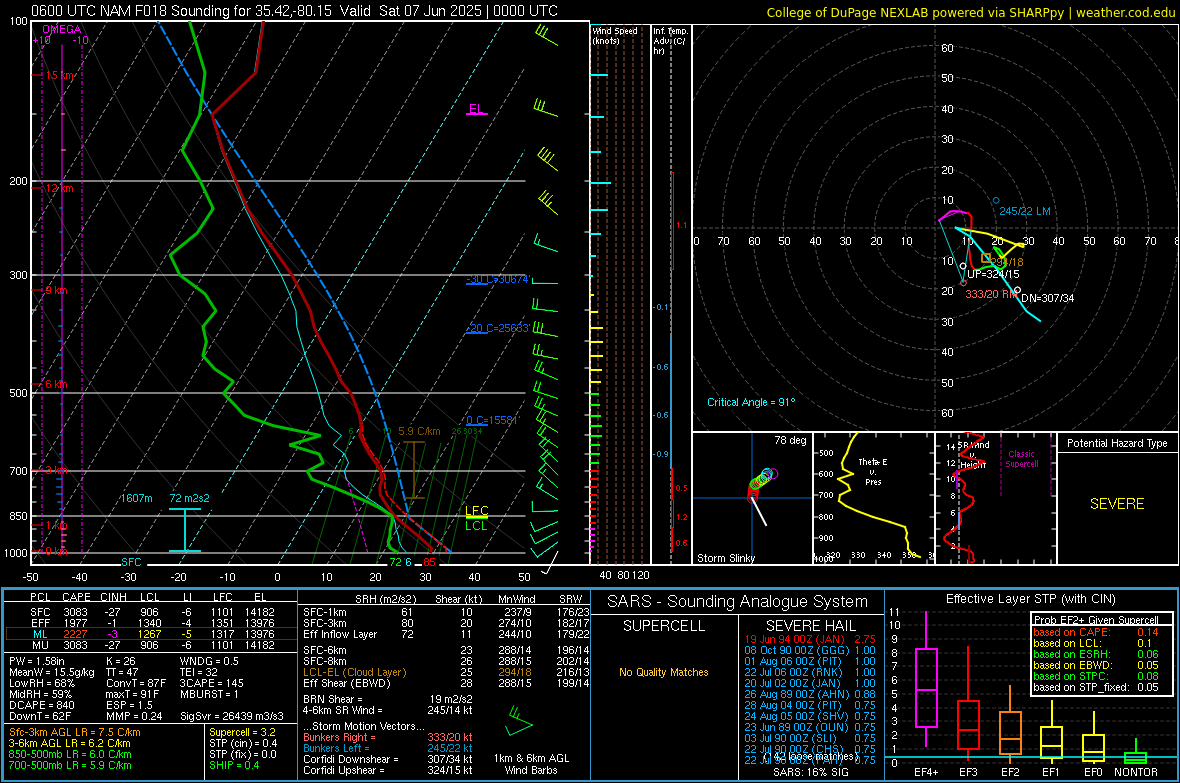The height and width of the screenshot is (783, 1180).
Task: Click the 'Supercell = 3.2' composite value
Action: 242,733
